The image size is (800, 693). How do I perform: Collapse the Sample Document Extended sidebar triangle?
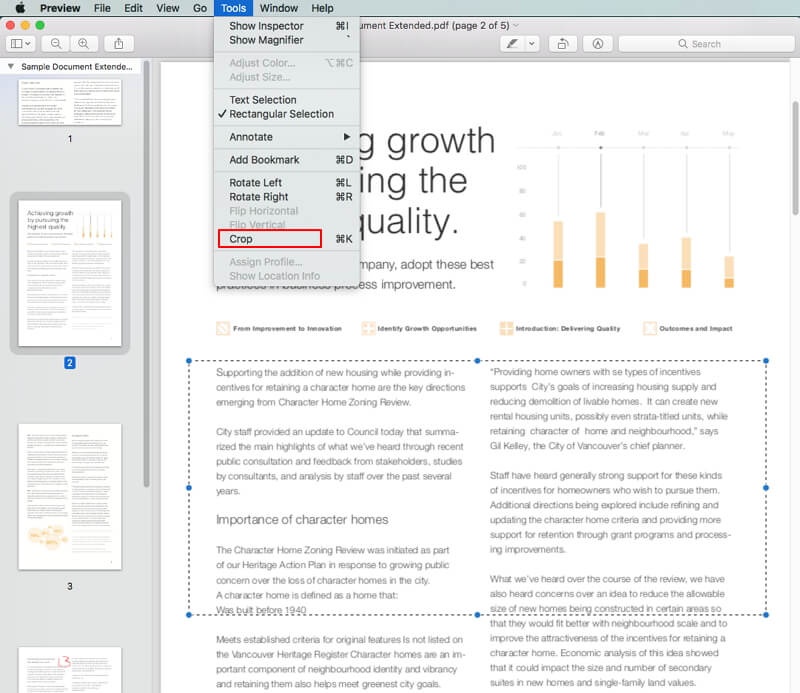pos(11,66)
